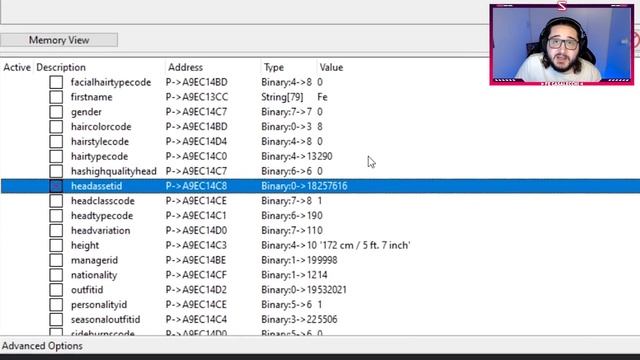Image resolution: width=640 pixels, height=360 pixels.
Task: Select the headassetid description
Action: pos(96,186)
